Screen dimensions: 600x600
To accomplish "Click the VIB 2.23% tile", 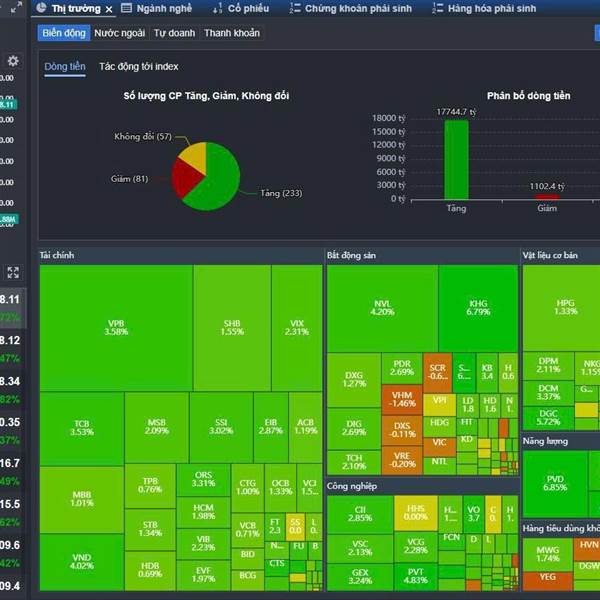I will click(x=203, y=544).
